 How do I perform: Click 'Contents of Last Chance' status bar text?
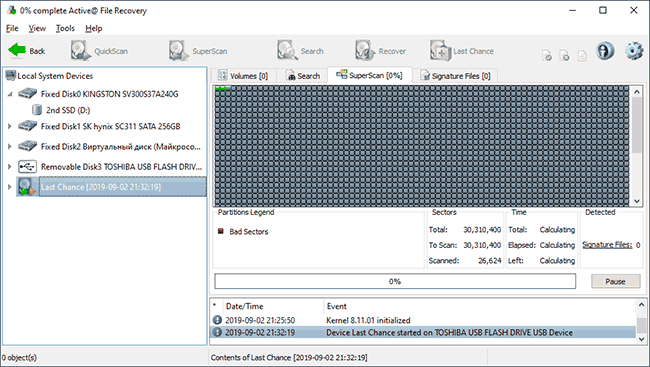point(289,357)
